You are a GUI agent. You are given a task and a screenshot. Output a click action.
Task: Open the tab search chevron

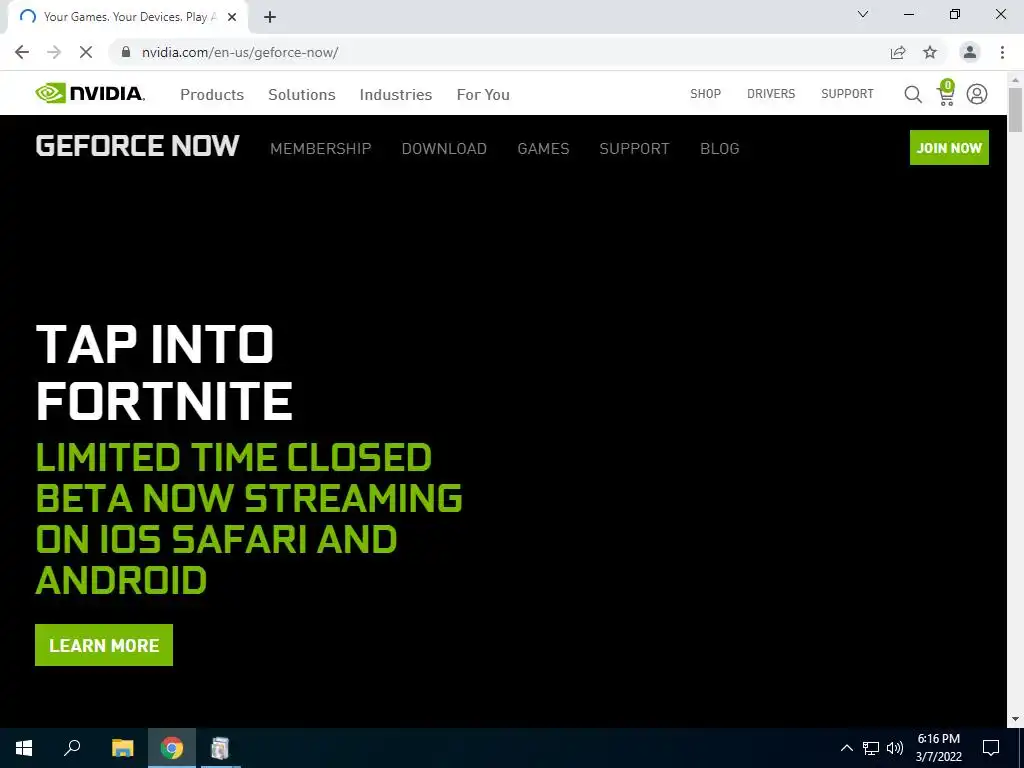pyautogui.click(x=863, y=14)
